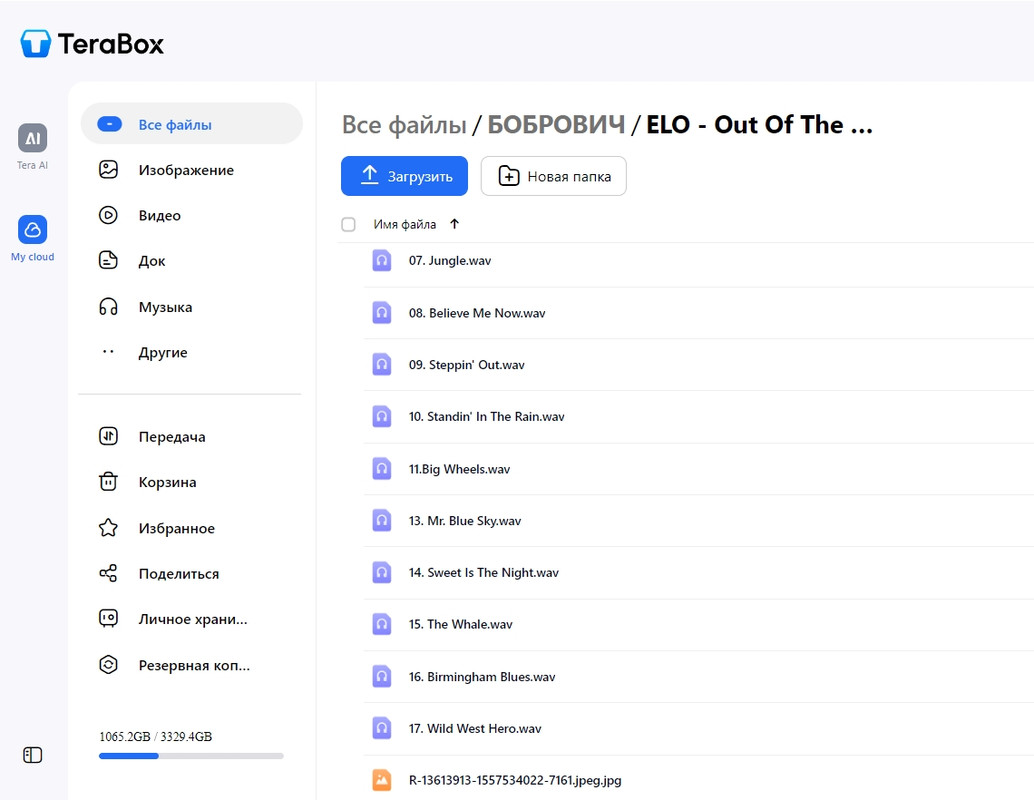This screenshot has width=1034, height=800.
Task: Click the image file icon of R-13613913 jpeg
Action: pyautogui.click(x=382, y=780)
